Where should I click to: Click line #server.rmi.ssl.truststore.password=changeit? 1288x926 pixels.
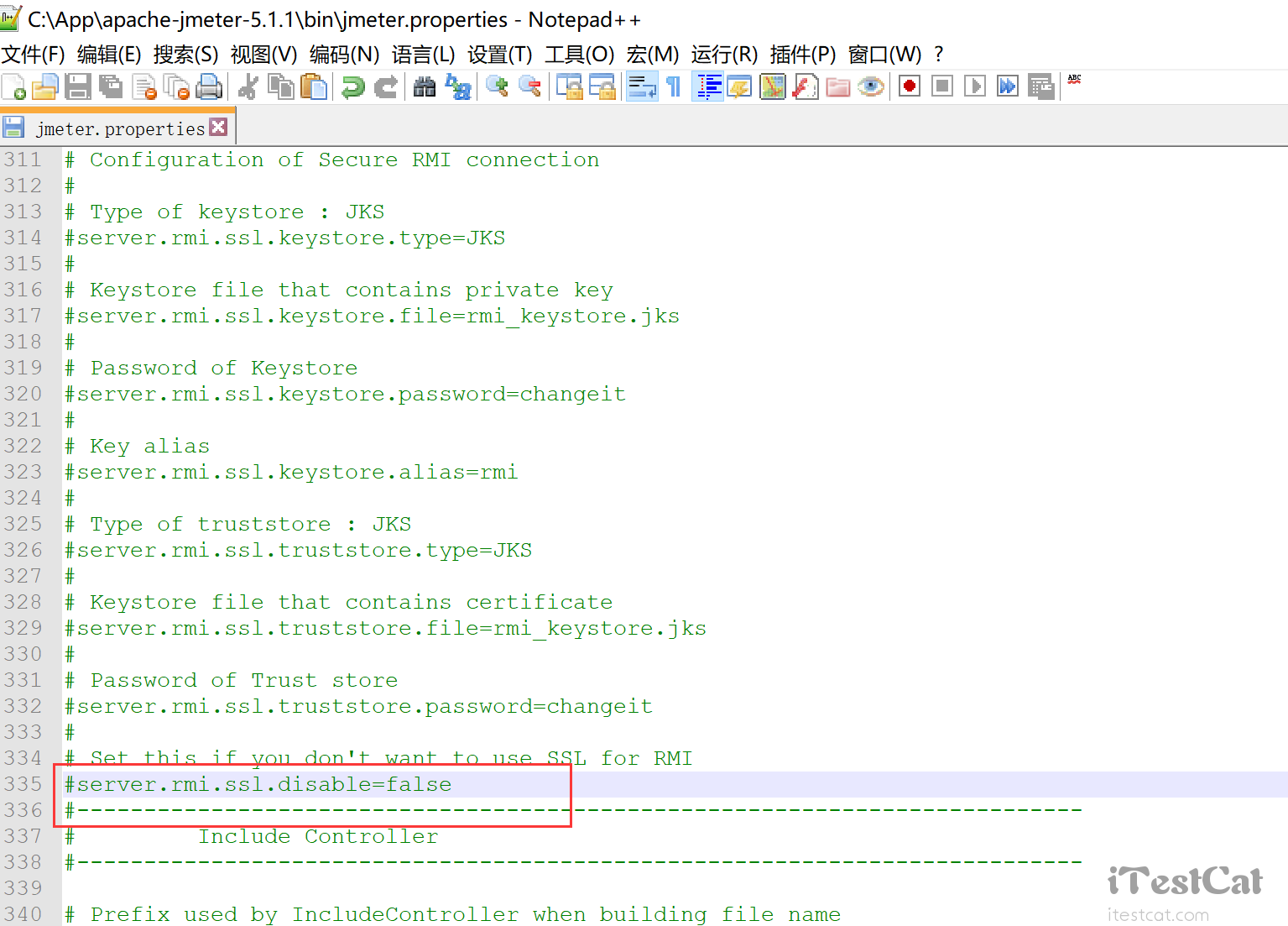coord(359,706)
